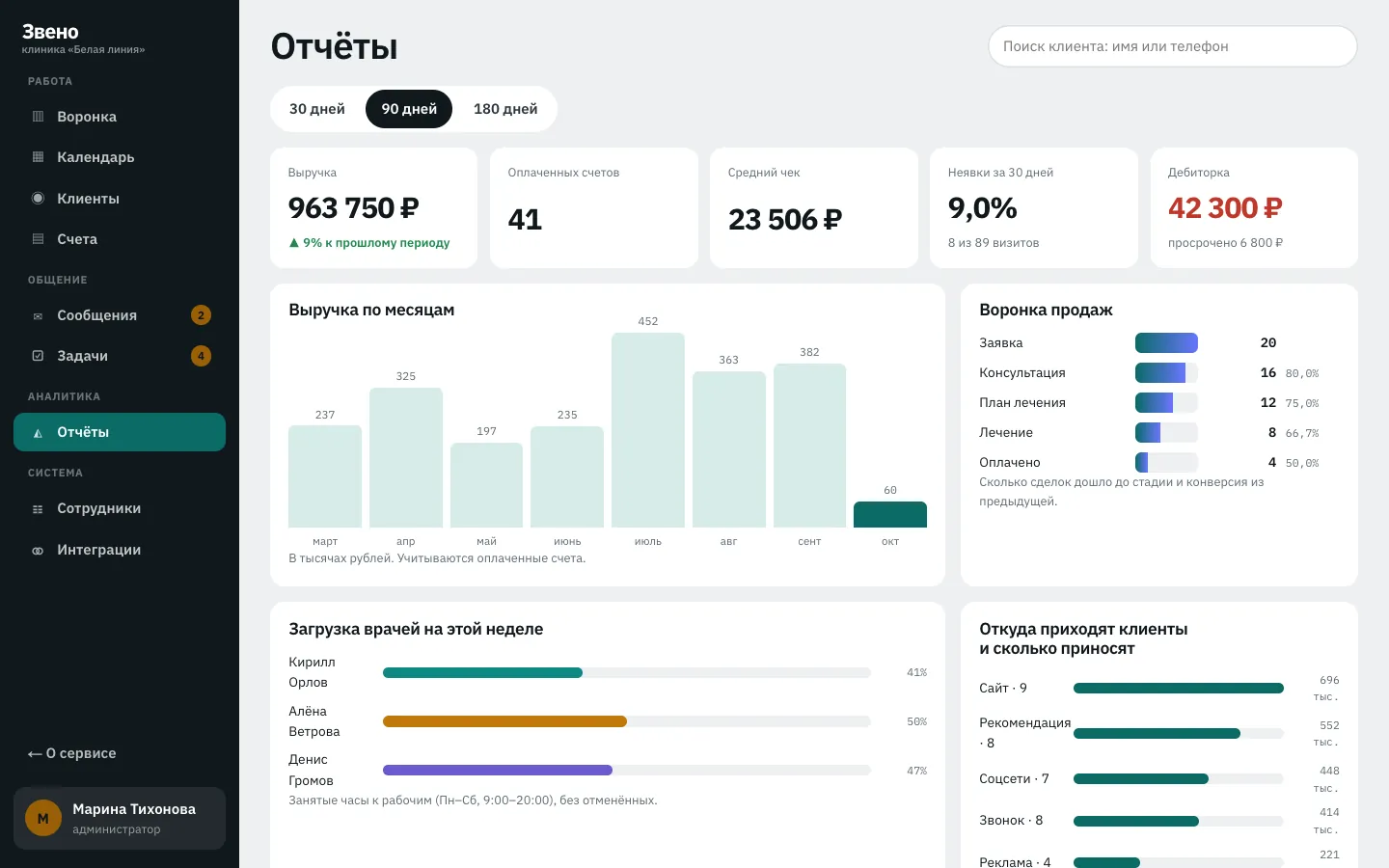Click the Дебиторка value 42 300 ₽

coord(1225,207)
